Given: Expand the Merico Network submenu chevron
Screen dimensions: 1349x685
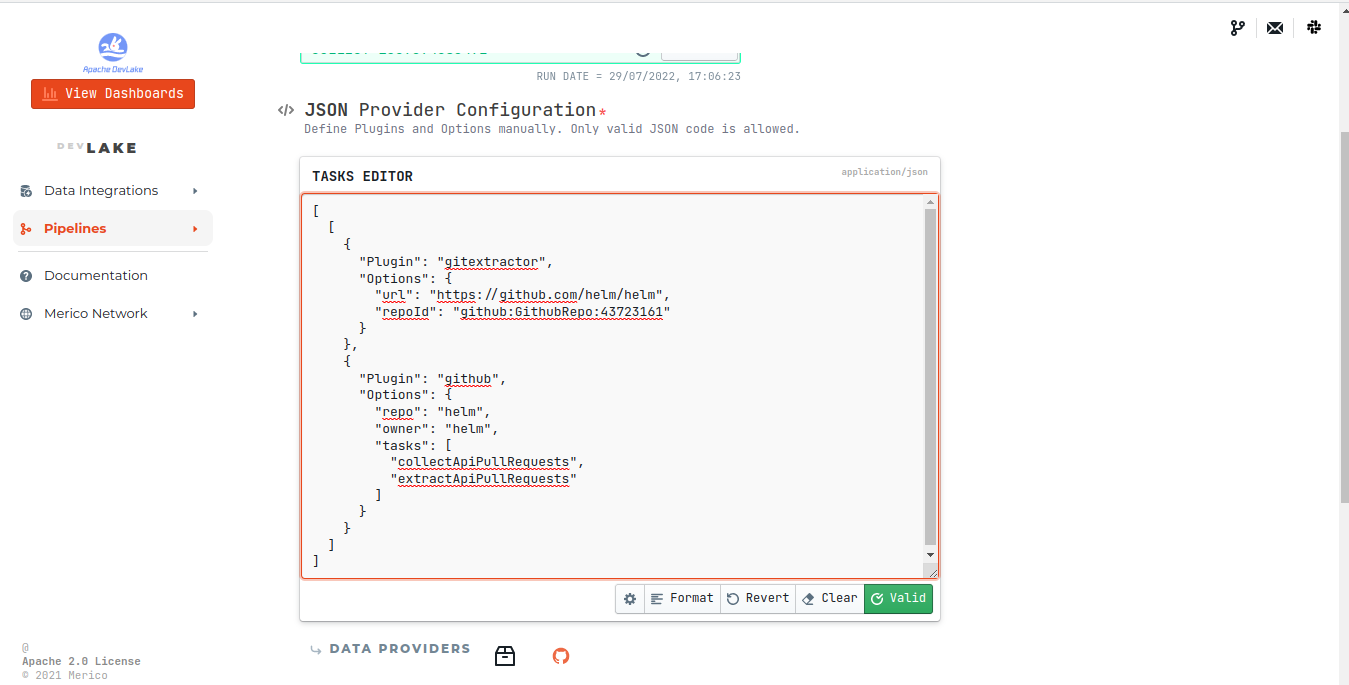Looking at the screenshot, I should pyautogui.click(x=196, y=313).
